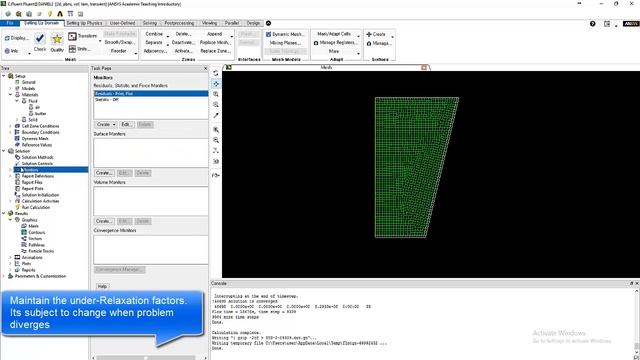
Task: Select the zoom to area tool
Action: point(216,105)
